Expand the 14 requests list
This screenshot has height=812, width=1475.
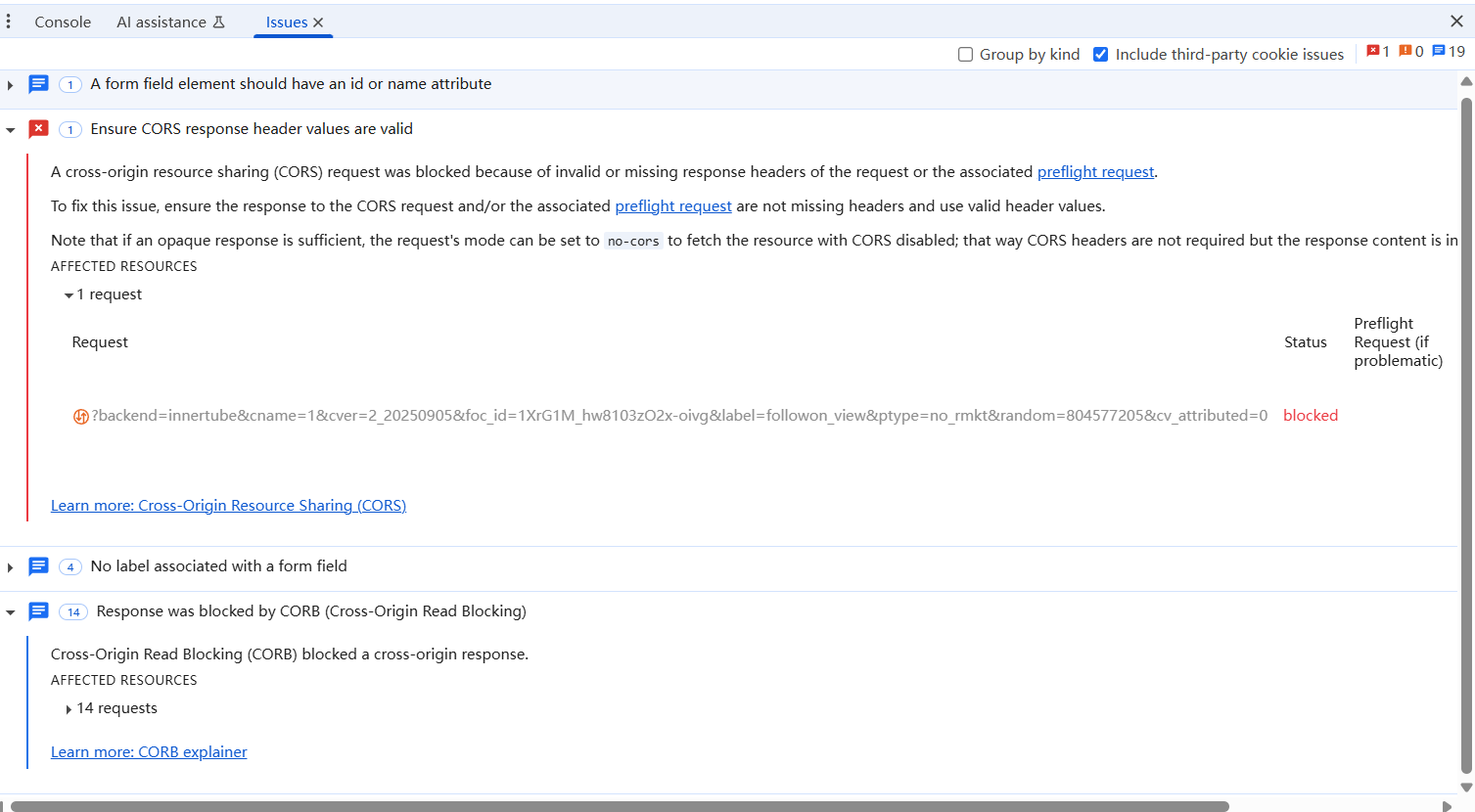pyautogui.click(x=69, y=709)
